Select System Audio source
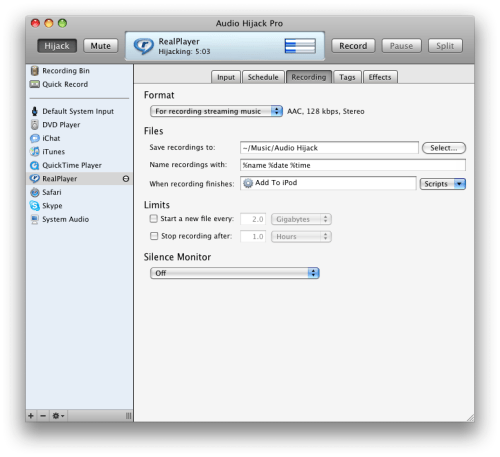 pyautogui.click(x=79, y=219)
